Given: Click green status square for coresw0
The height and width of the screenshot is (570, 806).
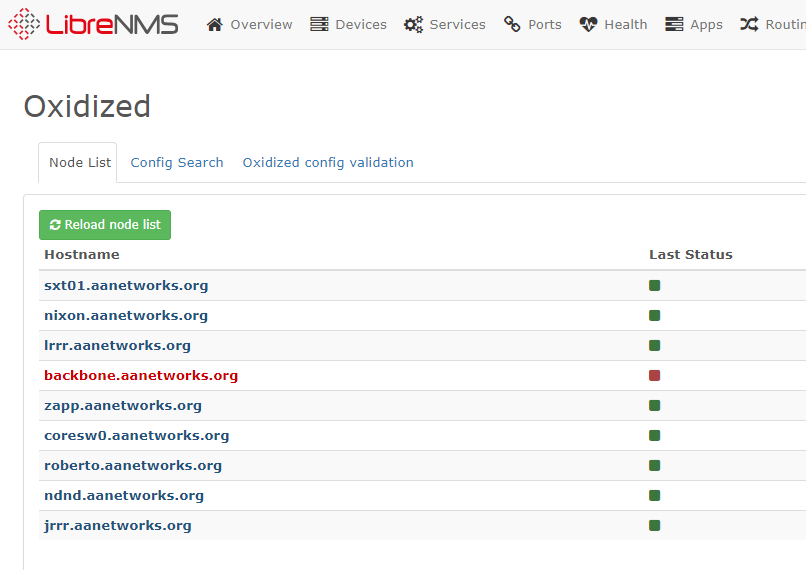Looking at the screenshot, I should (654, 435).
